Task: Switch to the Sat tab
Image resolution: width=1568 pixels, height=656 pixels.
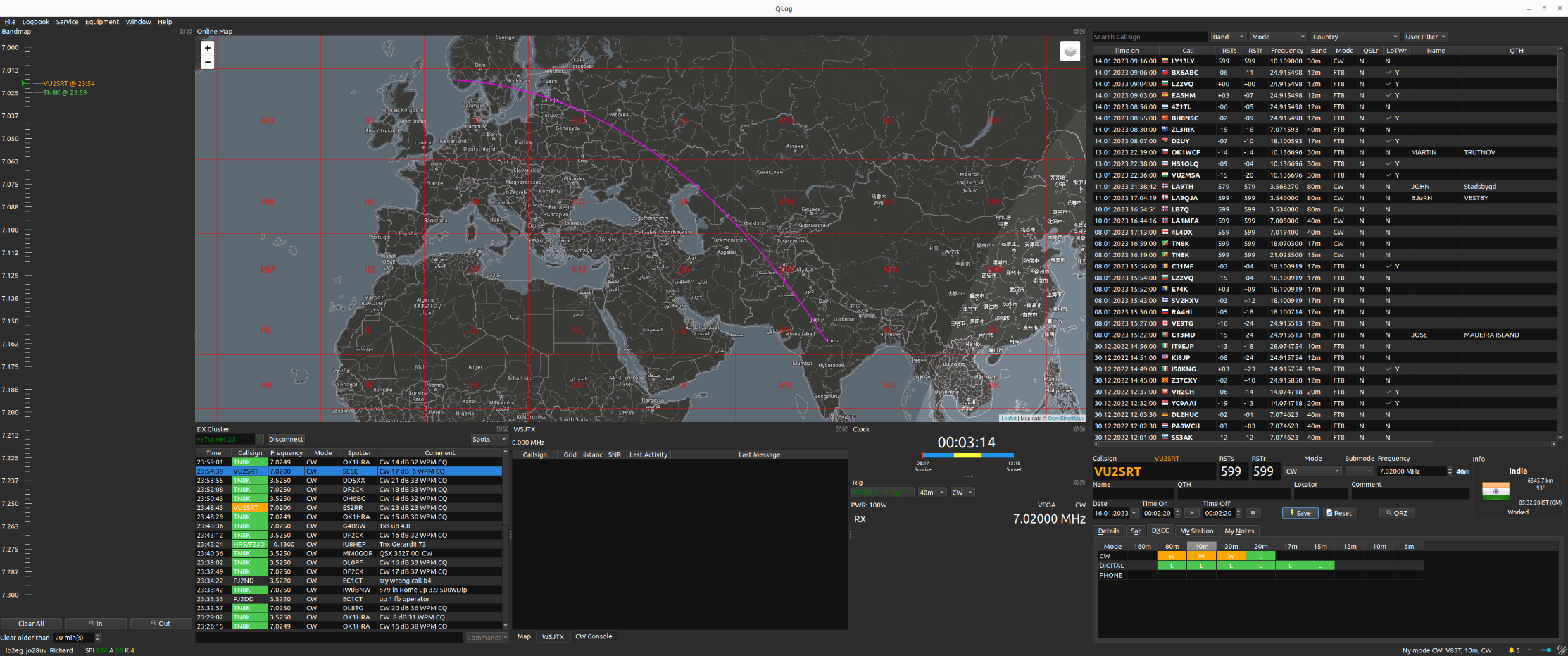Action: pos(1135,531)
